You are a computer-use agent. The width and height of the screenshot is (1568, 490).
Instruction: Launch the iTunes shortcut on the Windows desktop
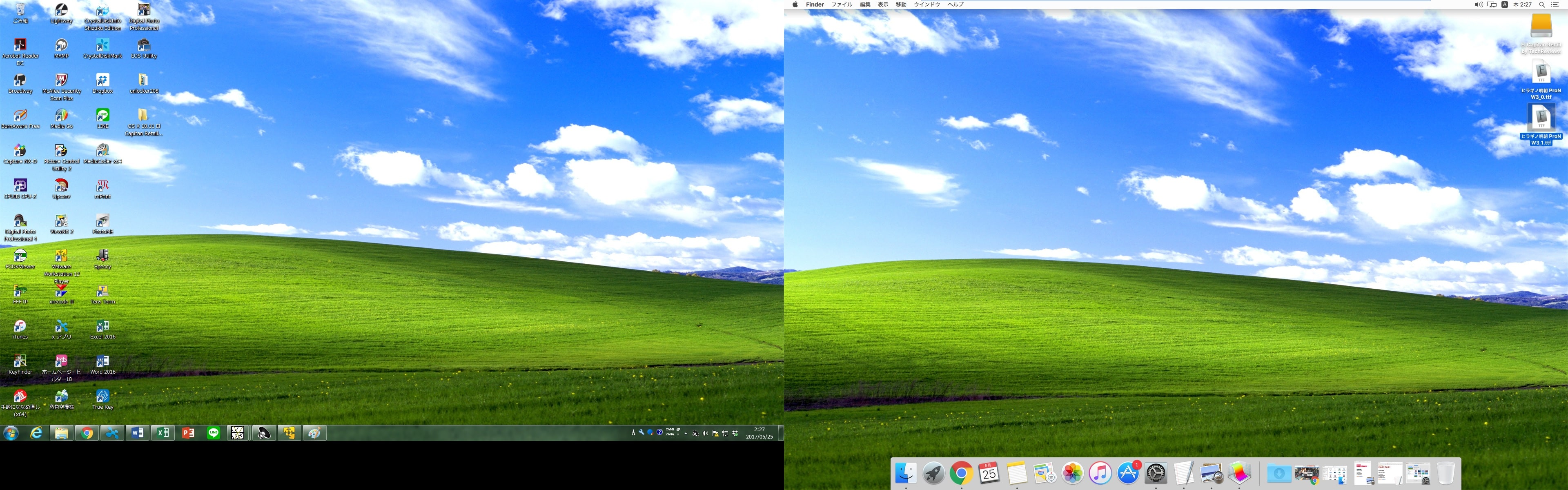[x=20, y=330]
